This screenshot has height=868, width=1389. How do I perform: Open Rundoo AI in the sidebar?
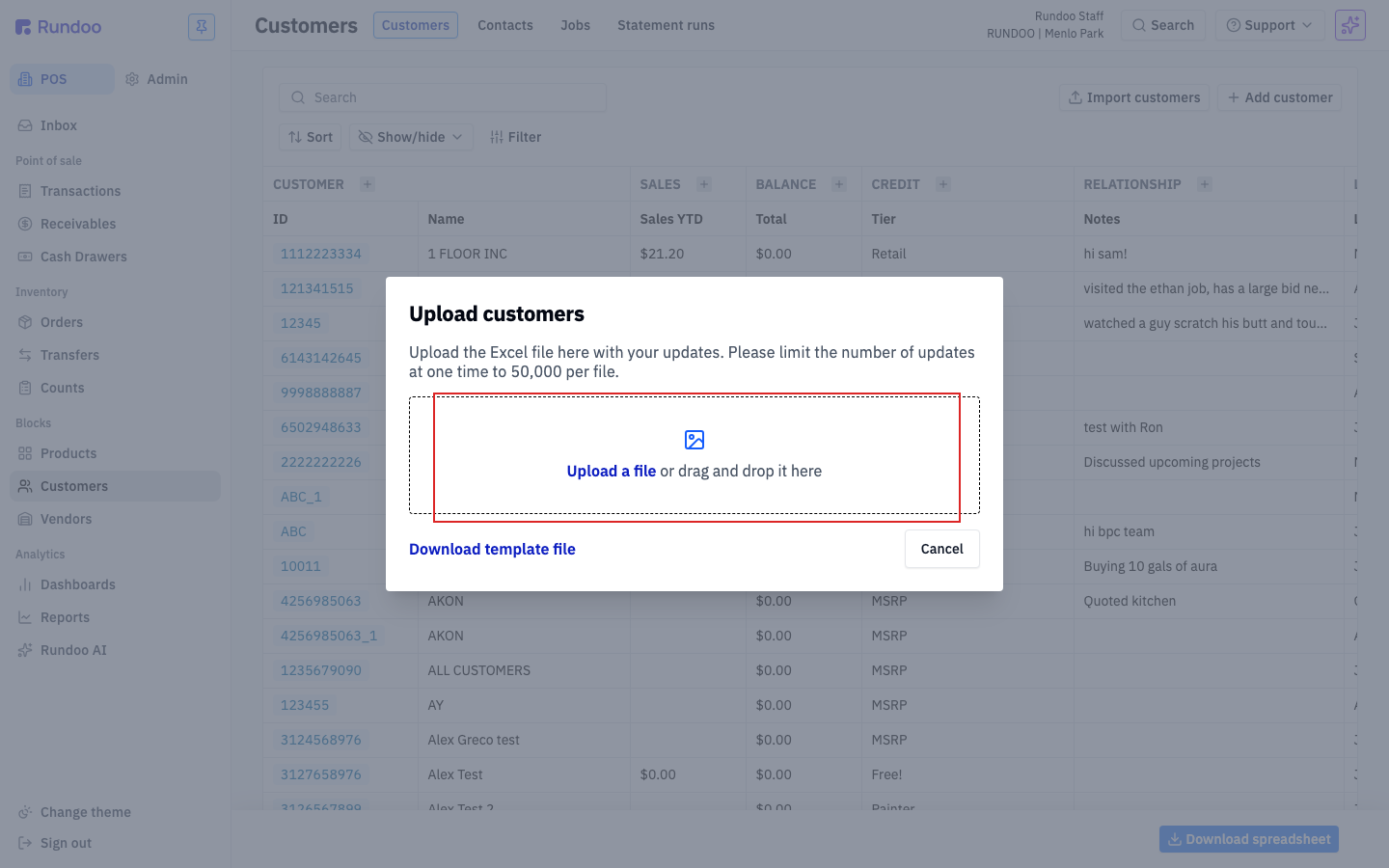click(x=116, y=650)
